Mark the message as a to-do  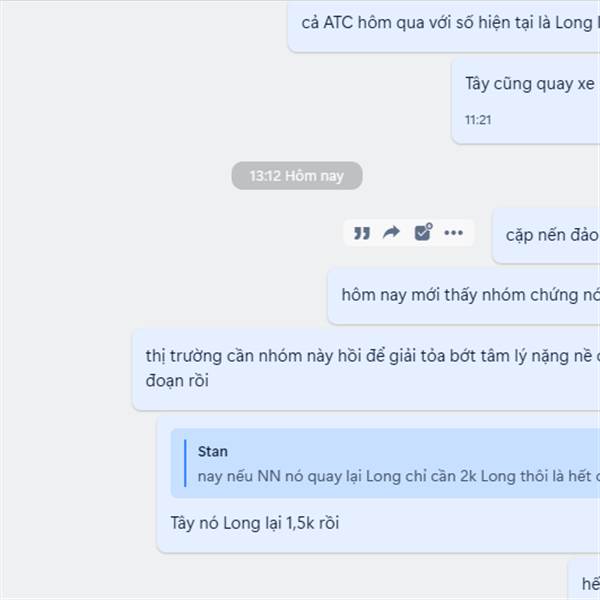click(423, 232)
